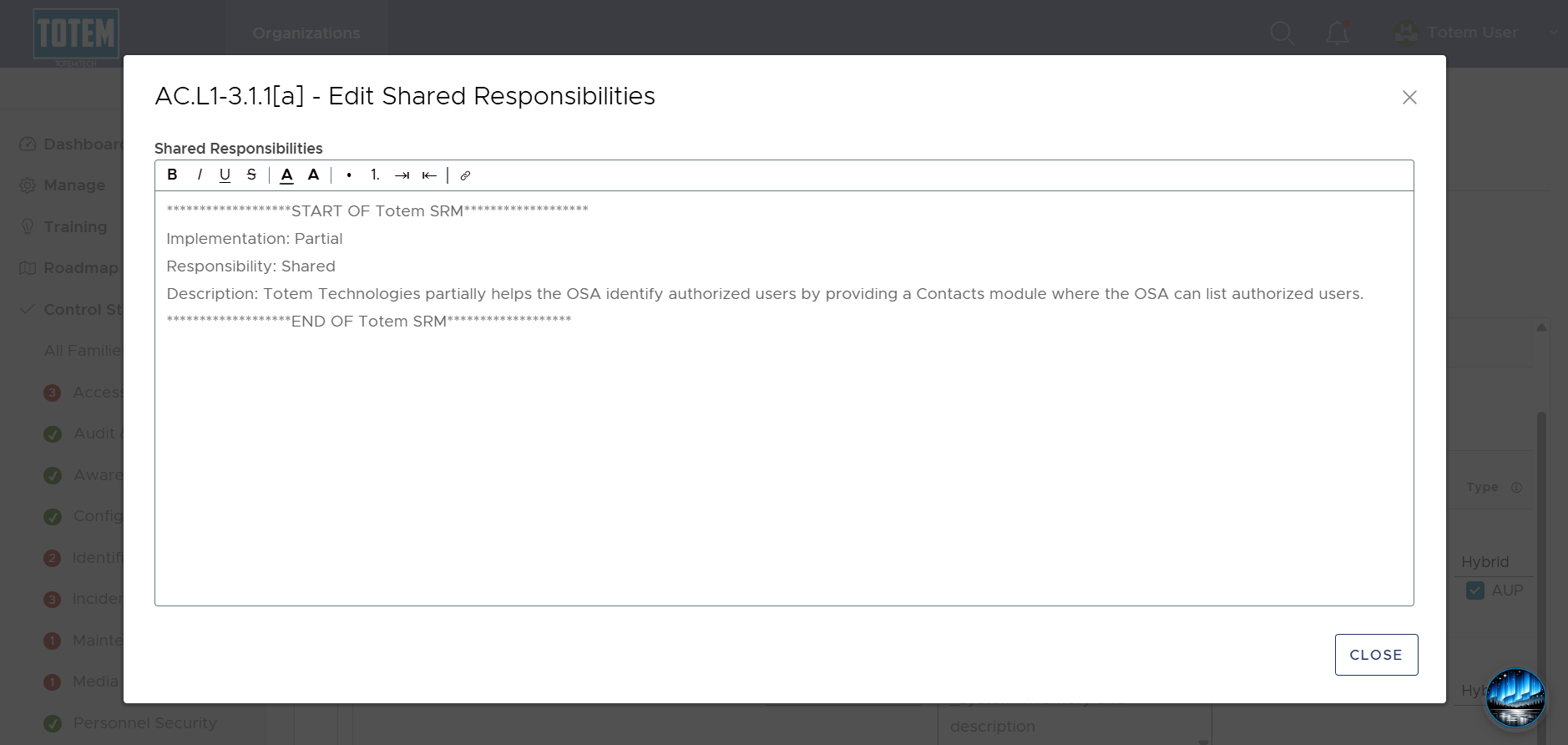Insert a numbered list
Screen dimensions: 1568x745
(376, 175)
